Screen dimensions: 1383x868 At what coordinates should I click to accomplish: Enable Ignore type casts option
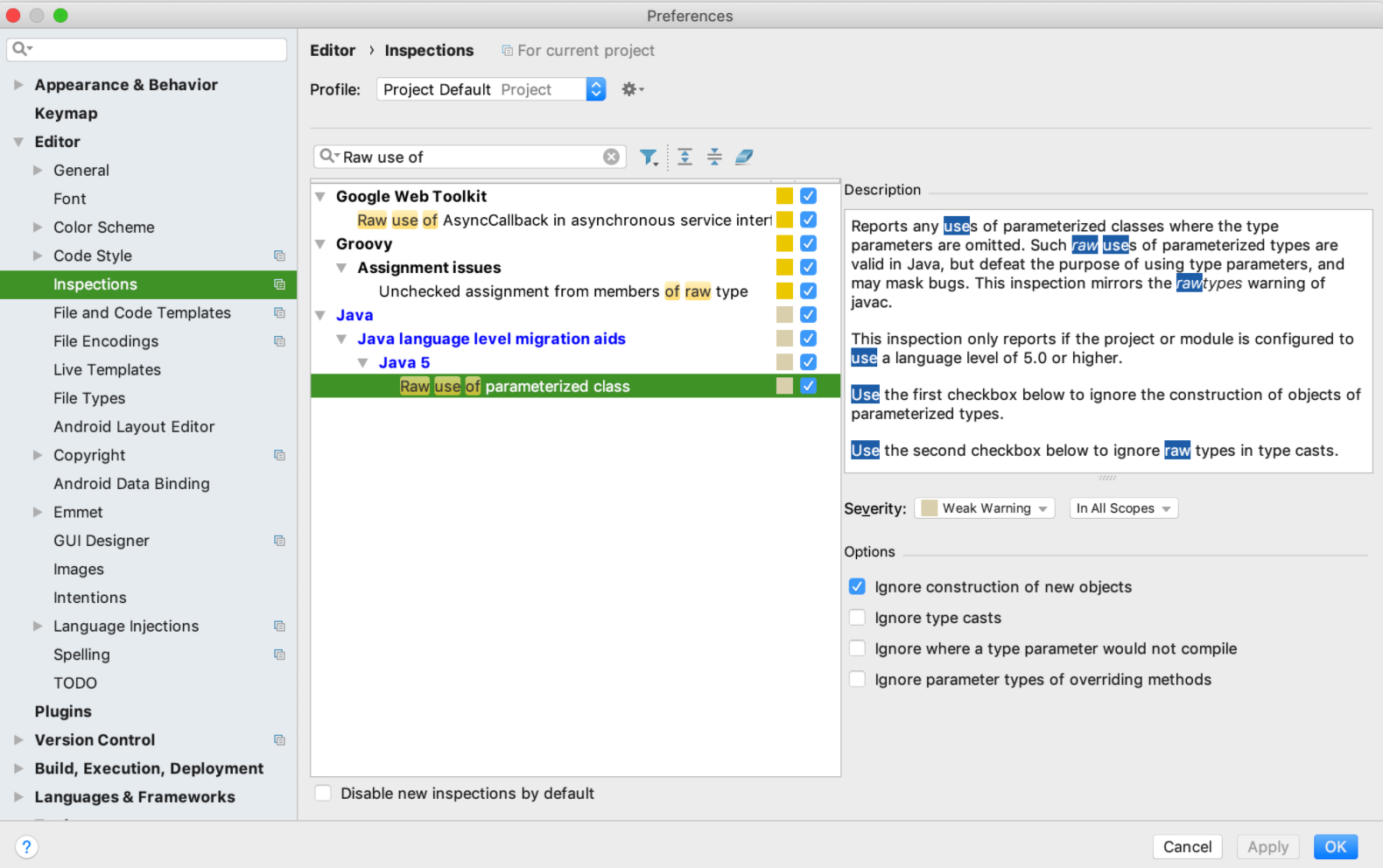pyautogui.click(x=857, y=618)
